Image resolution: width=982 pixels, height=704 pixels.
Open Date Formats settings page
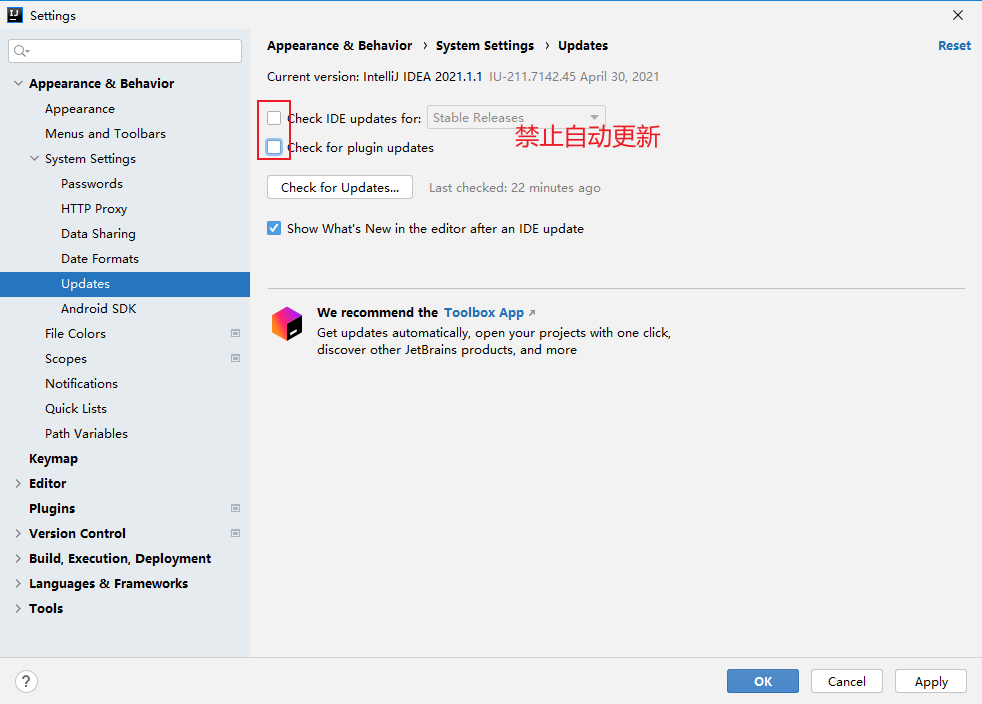(100, 259)
